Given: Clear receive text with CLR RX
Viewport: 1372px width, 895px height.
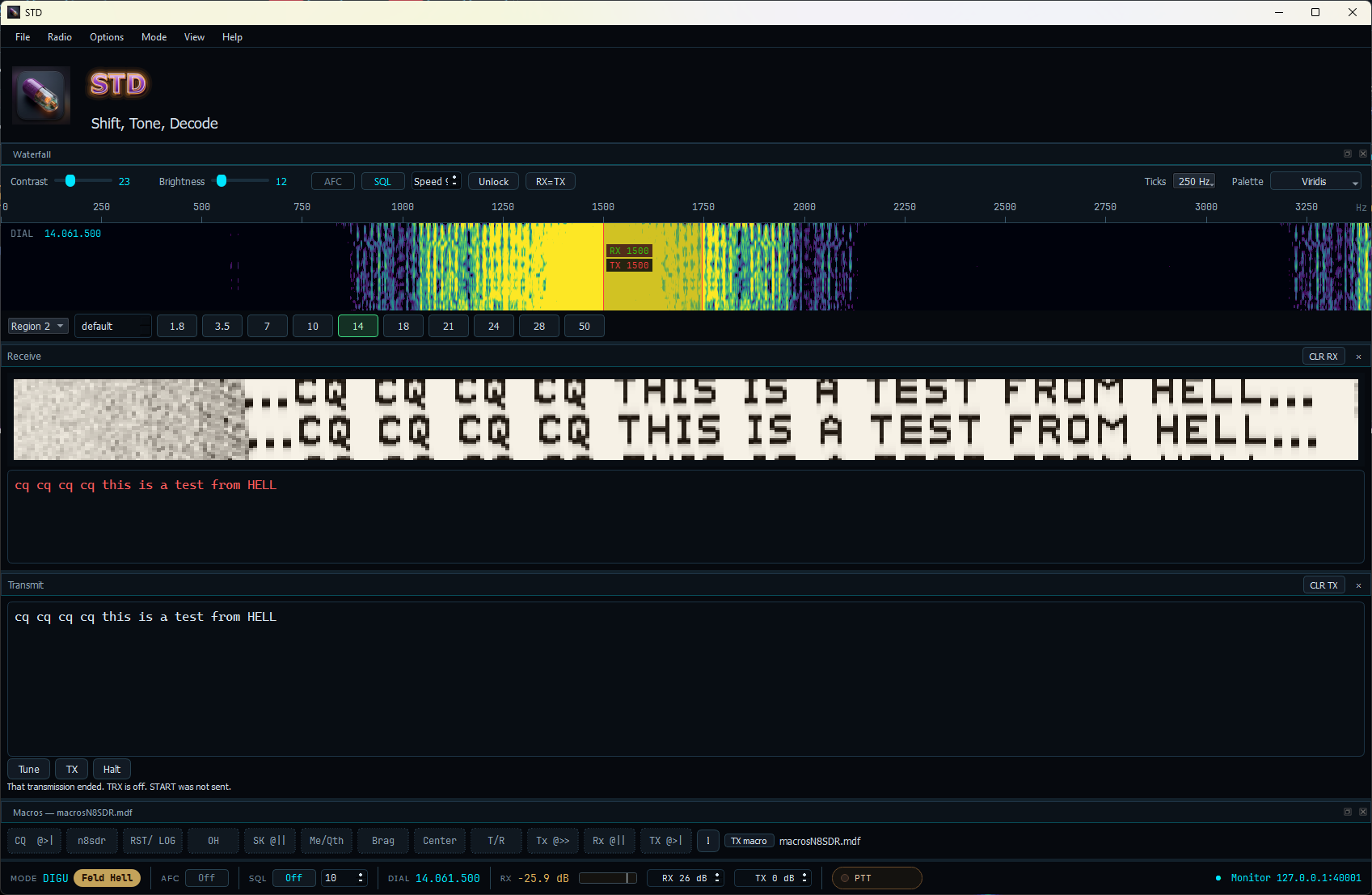Looking at the screenshot, I should coord(1323,357).
